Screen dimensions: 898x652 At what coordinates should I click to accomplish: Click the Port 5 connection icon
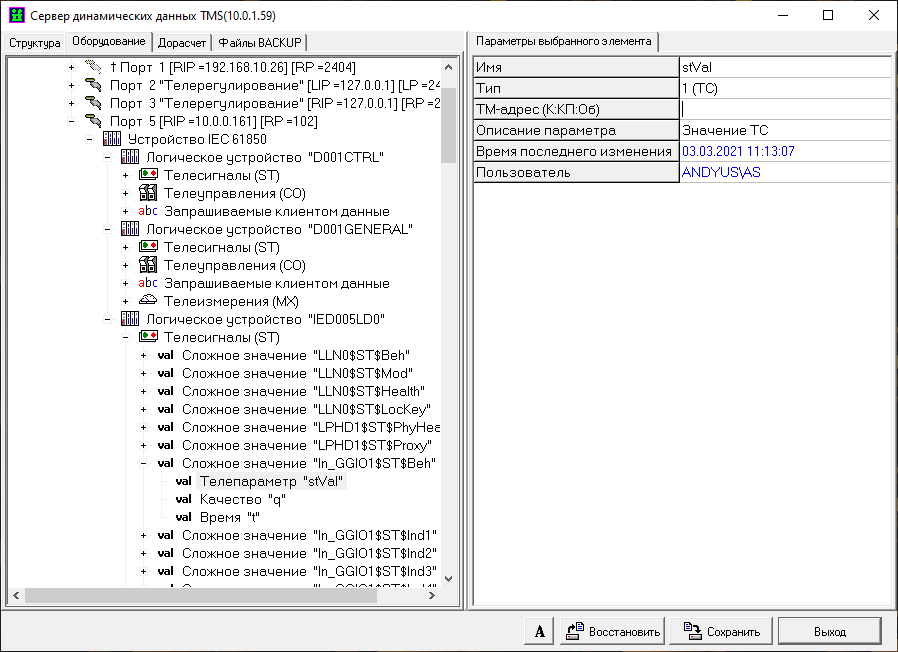[x=94, y=121]
